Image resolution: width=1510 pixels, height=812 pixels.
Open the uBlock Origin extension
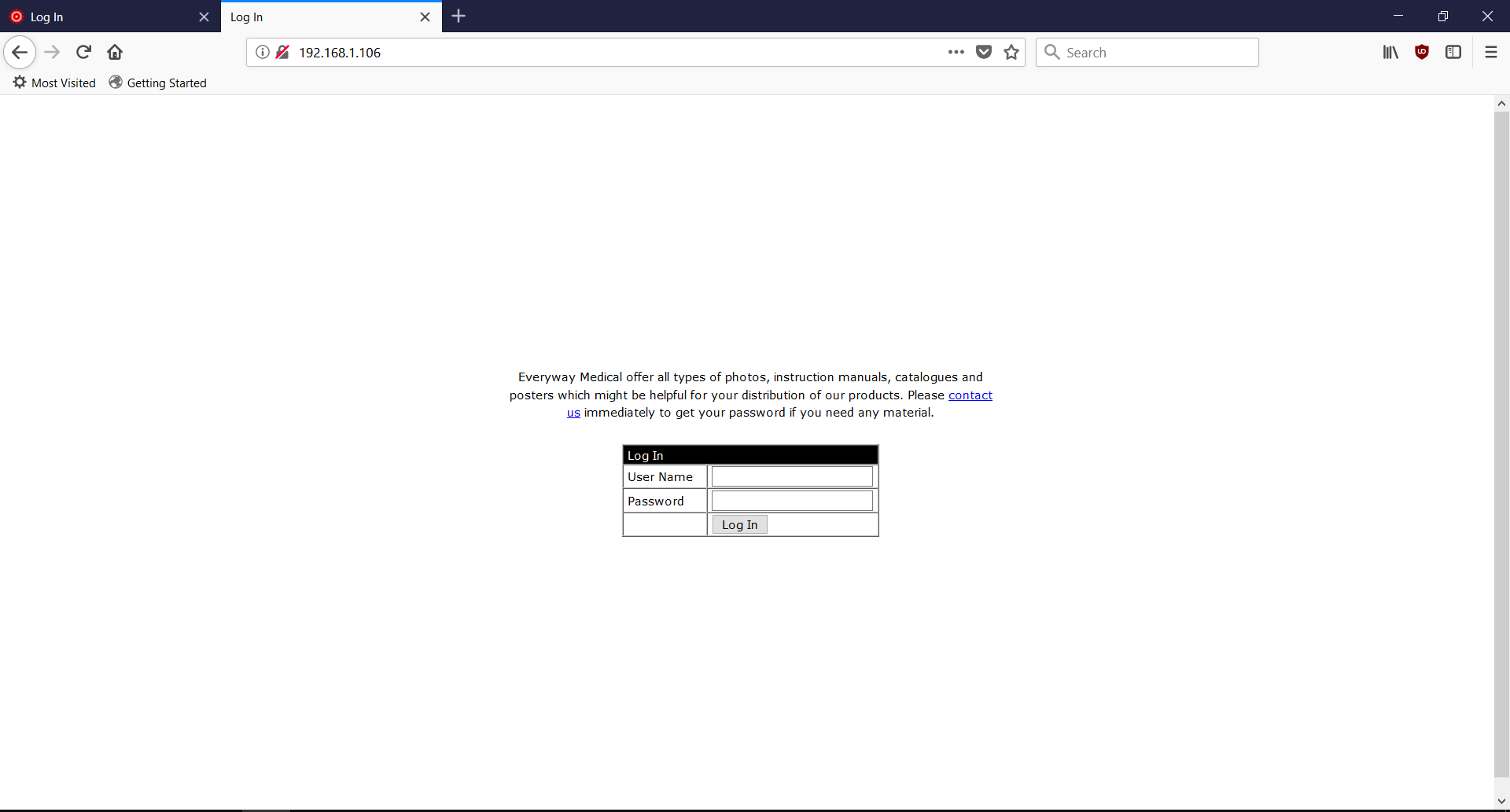pyautogui.click(x=1422, y=53)
